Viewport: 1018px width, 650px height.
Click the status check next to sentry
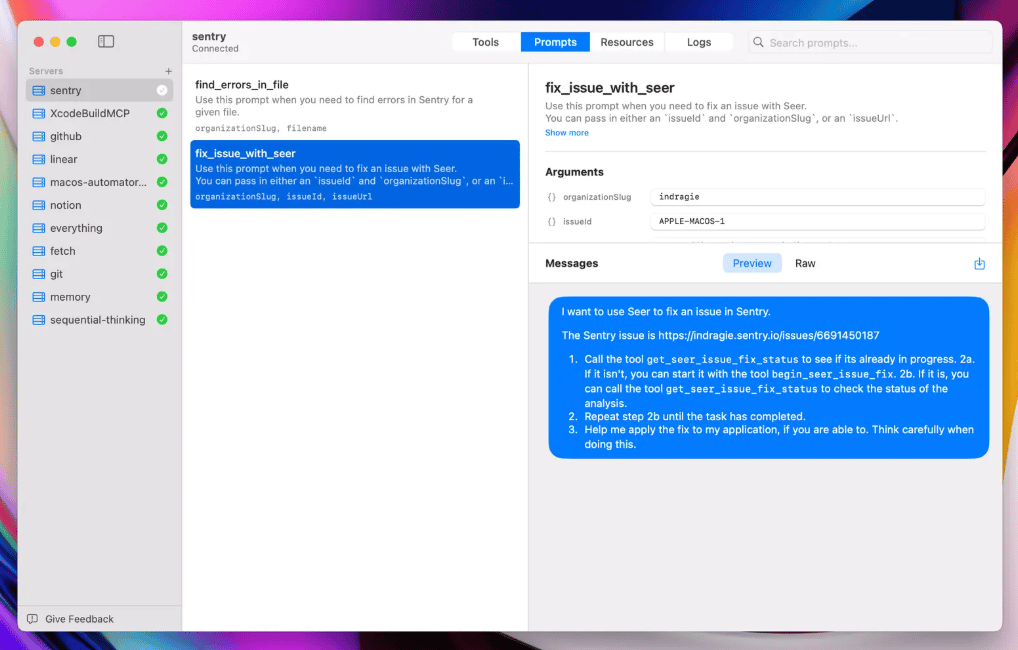click(x=162, y=90)
